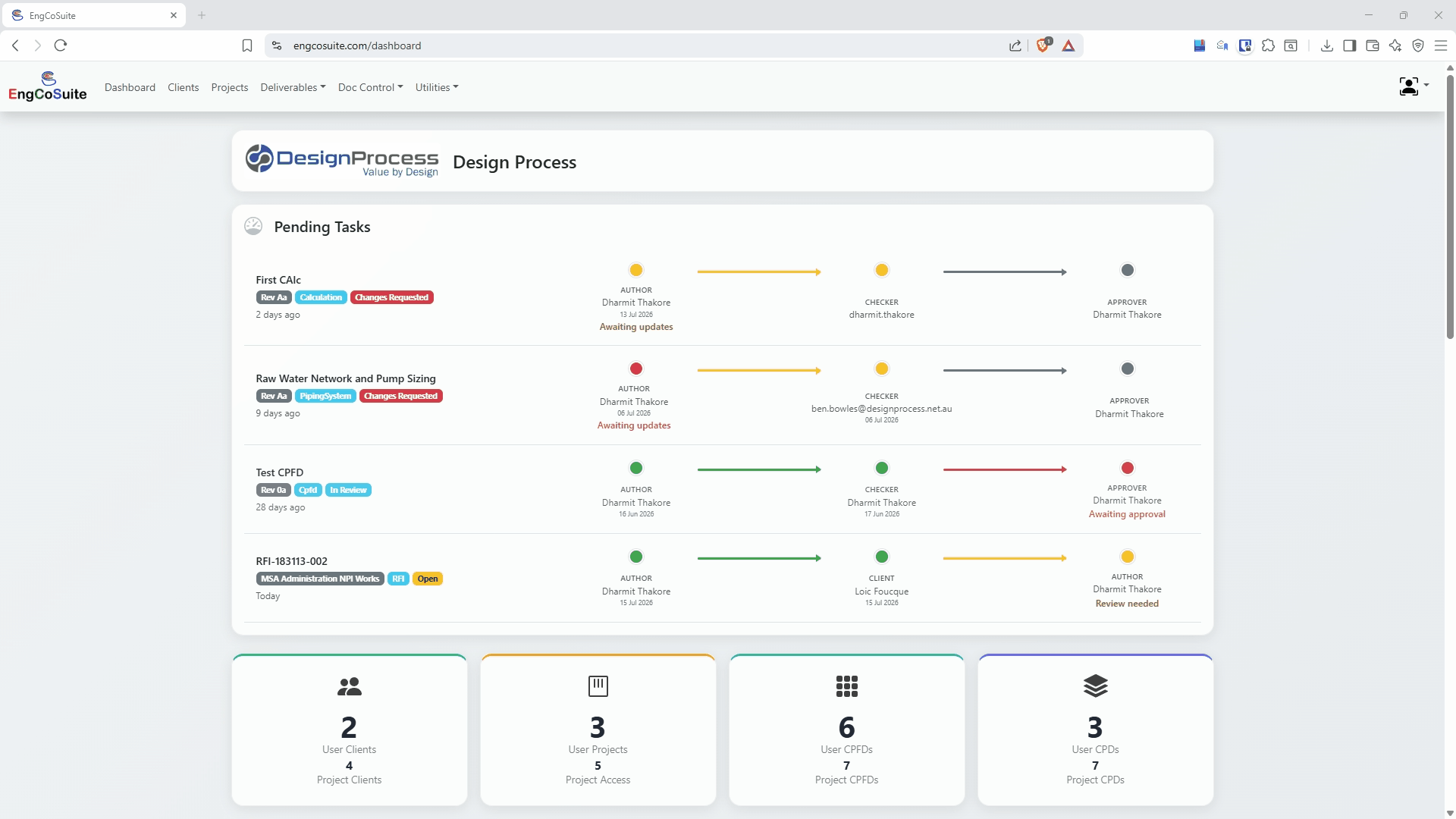The image size is (1456, 819).
Task: Click the EngCoSuite logo
Action: click(48, 86)
